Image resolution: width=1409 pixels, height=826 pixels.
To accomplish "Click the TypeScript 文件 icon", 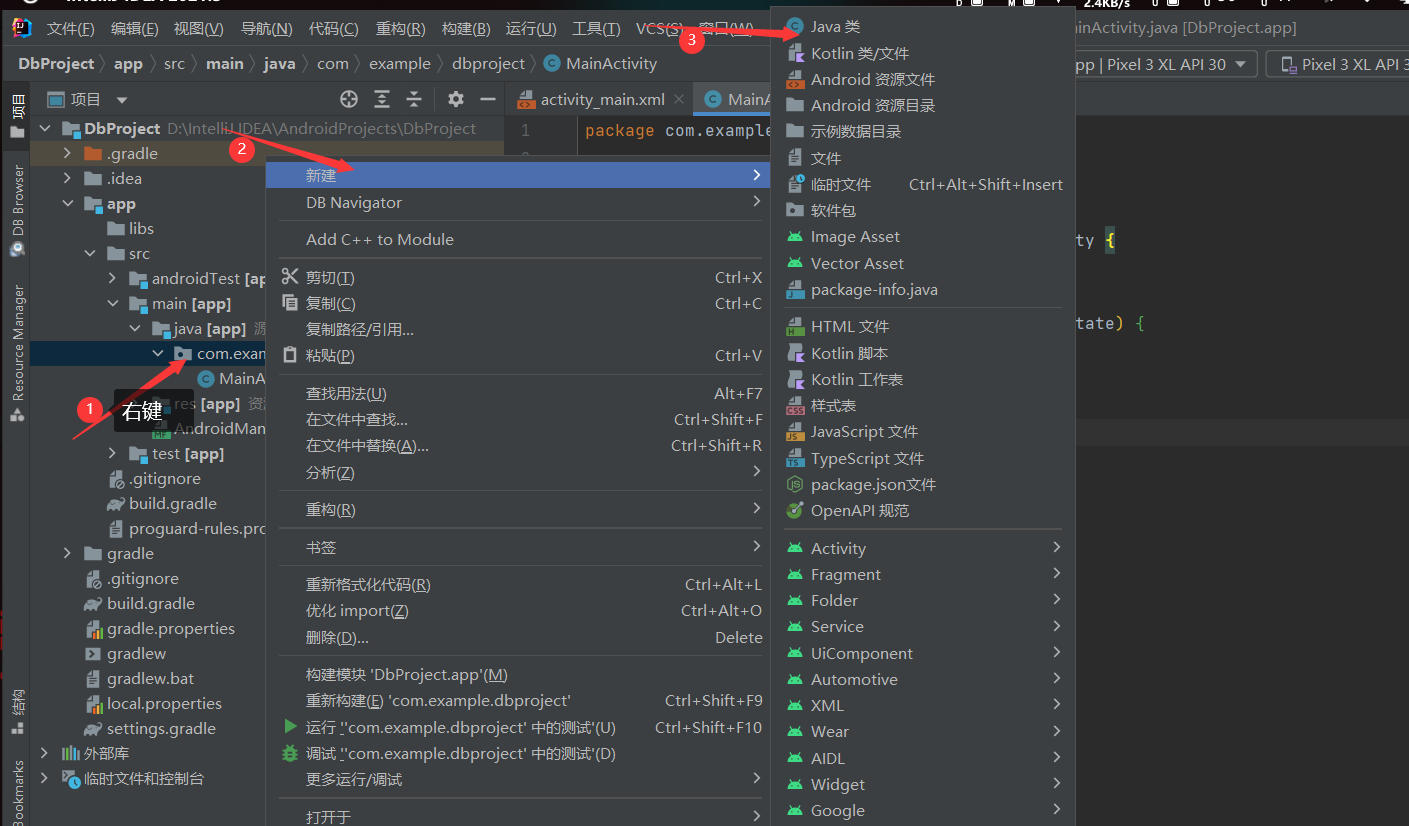I will [795, 458].
